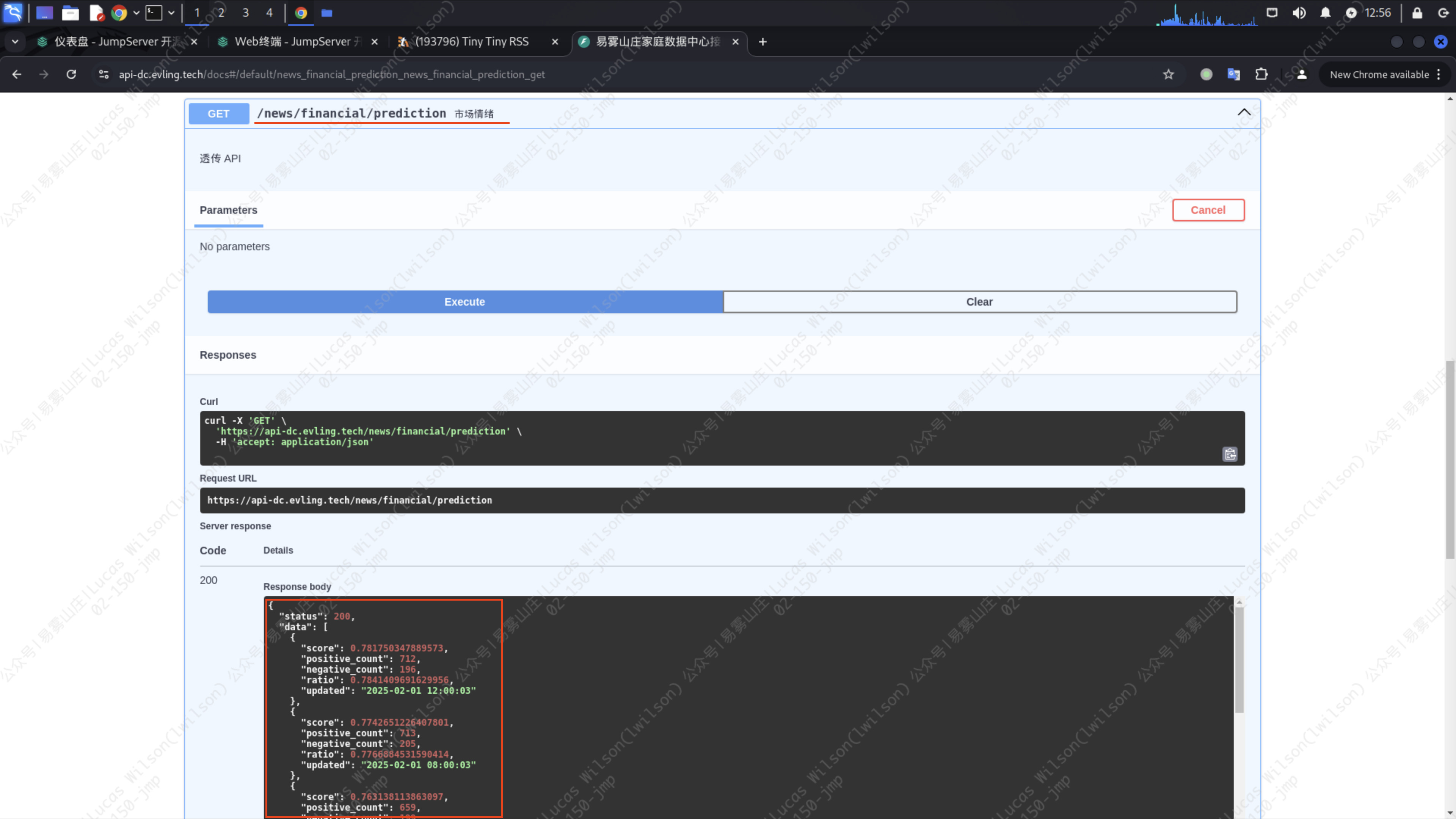
Task: Open a new browser tab
Action: (763, 42)
